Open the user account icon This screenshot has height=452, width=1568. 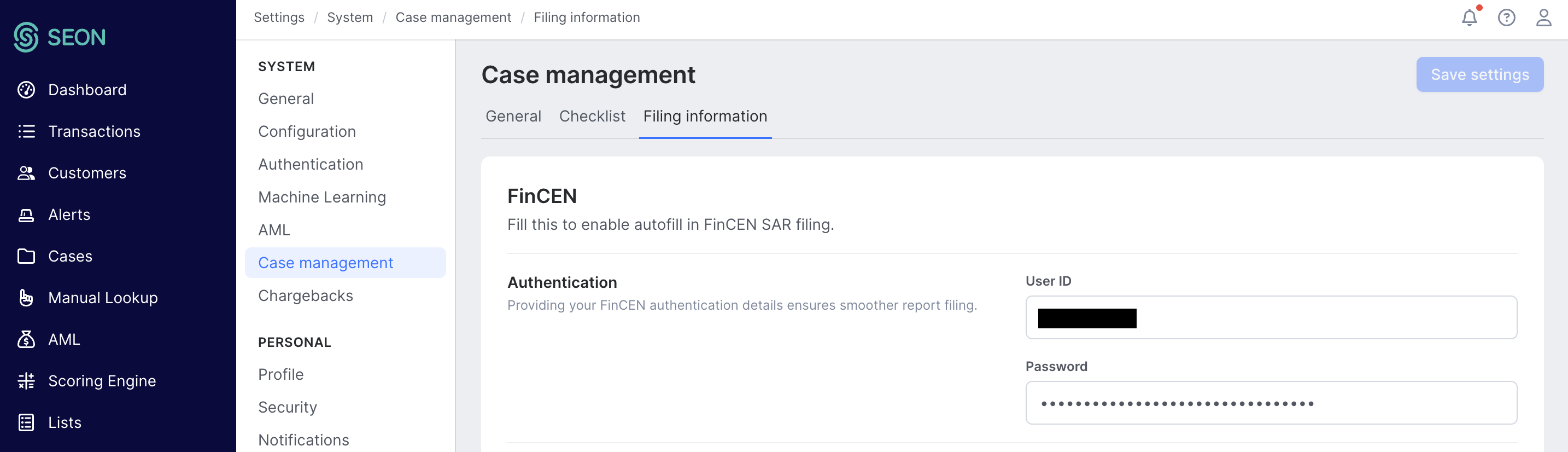tap(1543, 18)
